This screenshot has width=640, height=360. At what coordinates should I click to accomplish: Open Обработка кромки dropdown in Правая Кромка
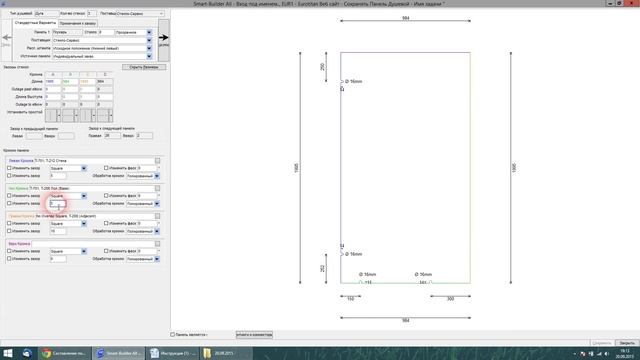coord(157,231)
